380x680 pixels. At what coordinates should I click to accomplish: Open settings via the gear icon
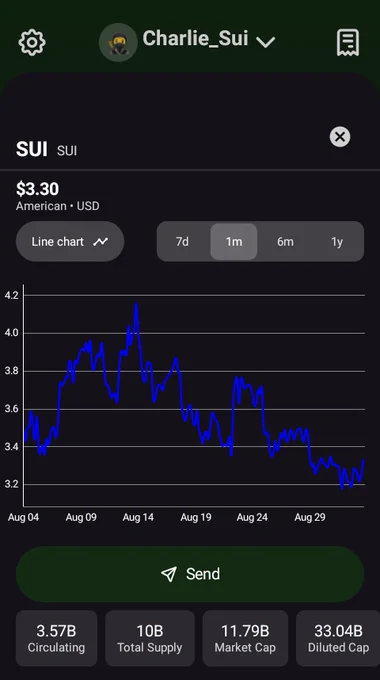tap(32, 42)
